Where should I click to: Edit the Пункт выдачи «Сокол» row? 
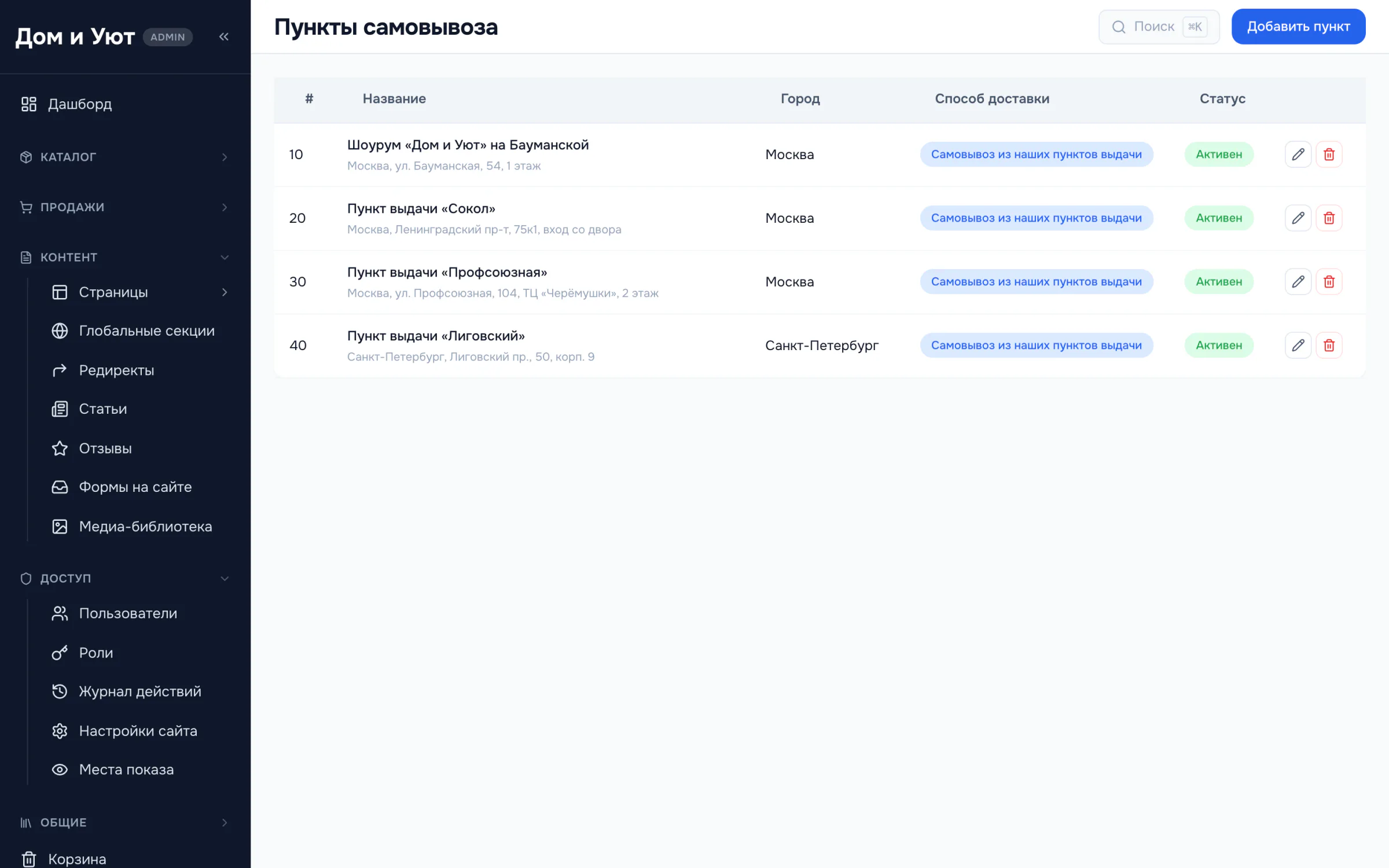1298,218
